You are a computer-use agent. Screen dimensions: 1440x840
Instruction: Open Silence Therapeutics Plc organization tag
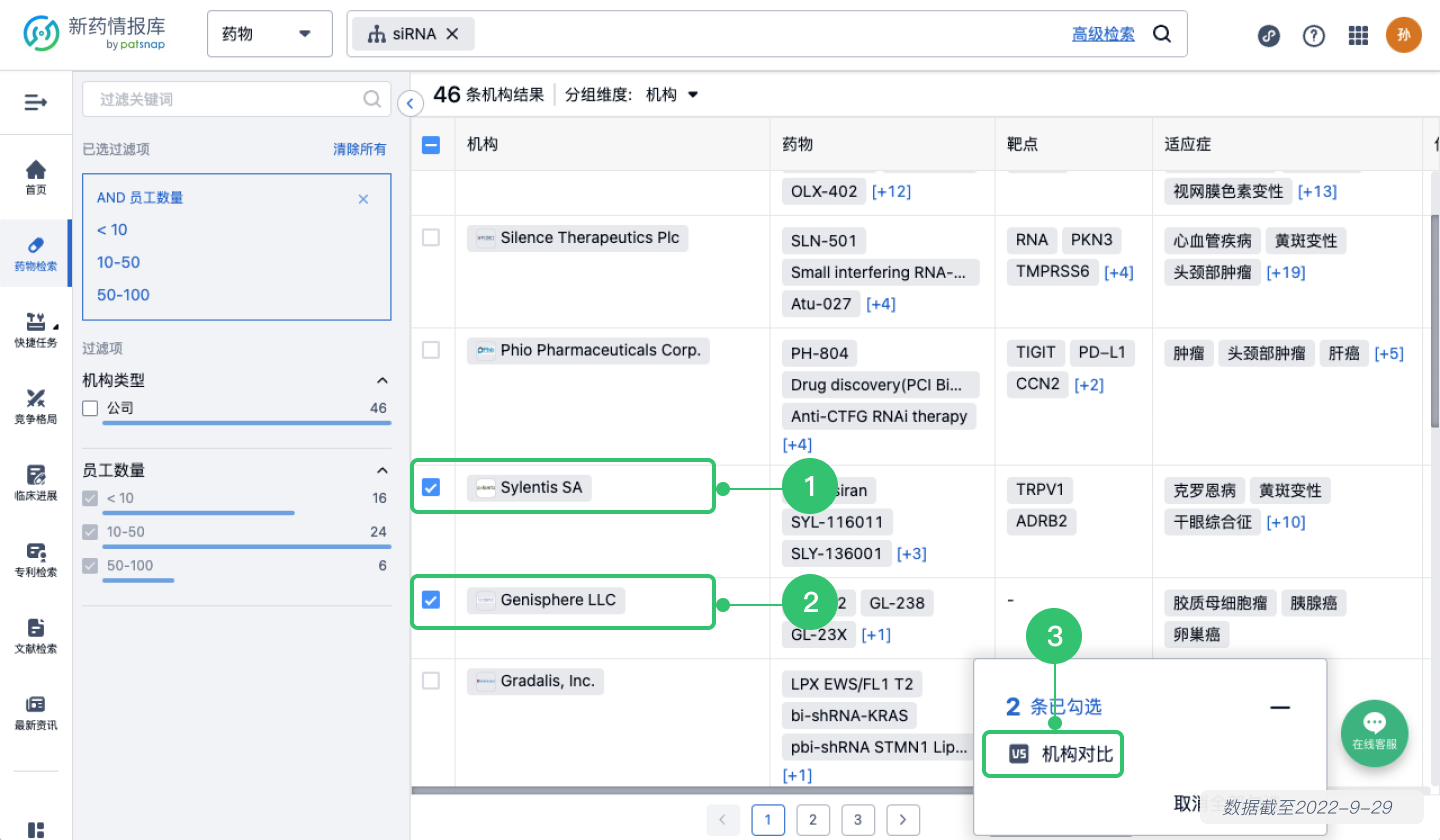(578, 238)
